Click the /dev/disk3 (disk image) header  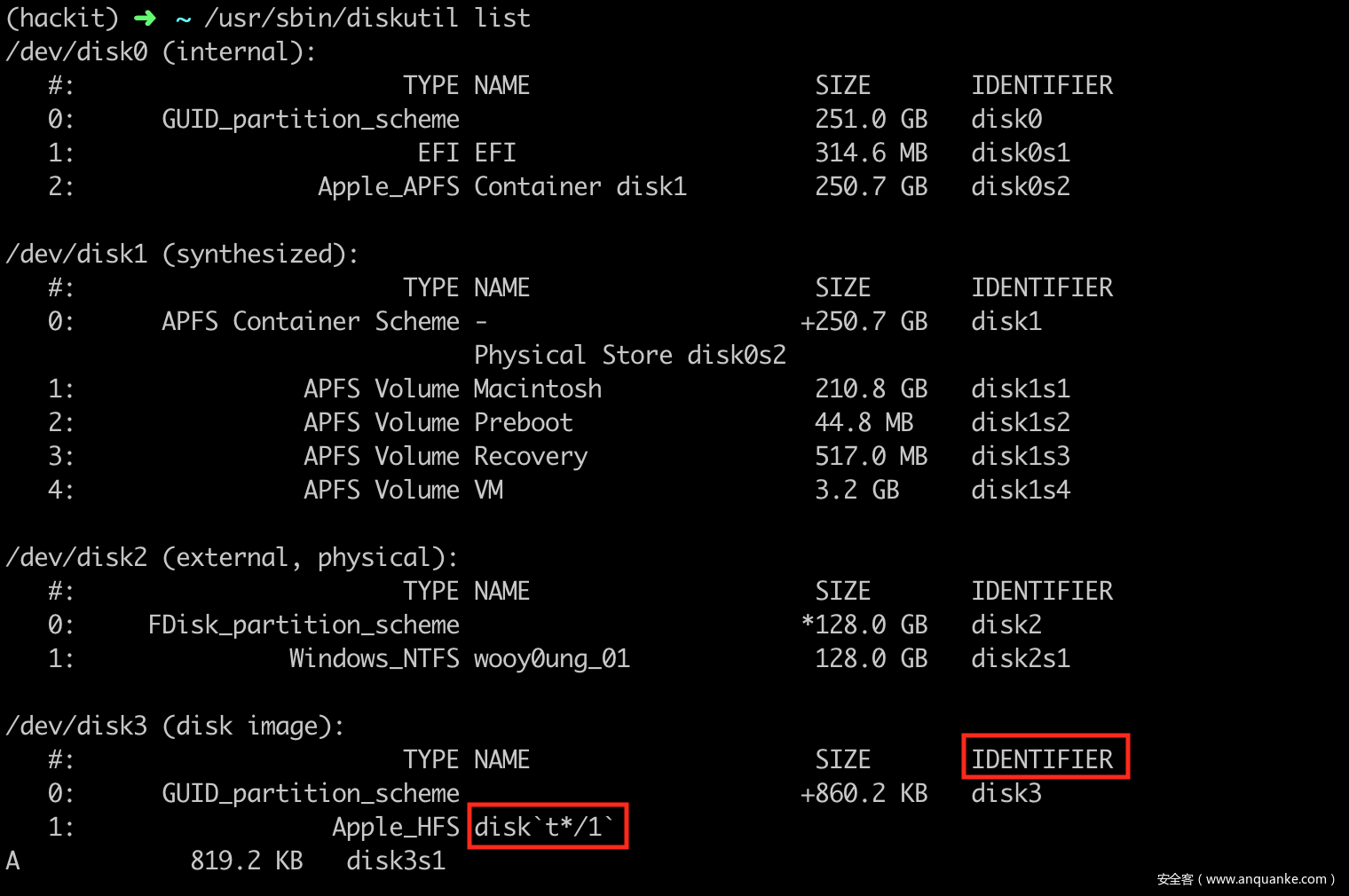coord(175,726)
